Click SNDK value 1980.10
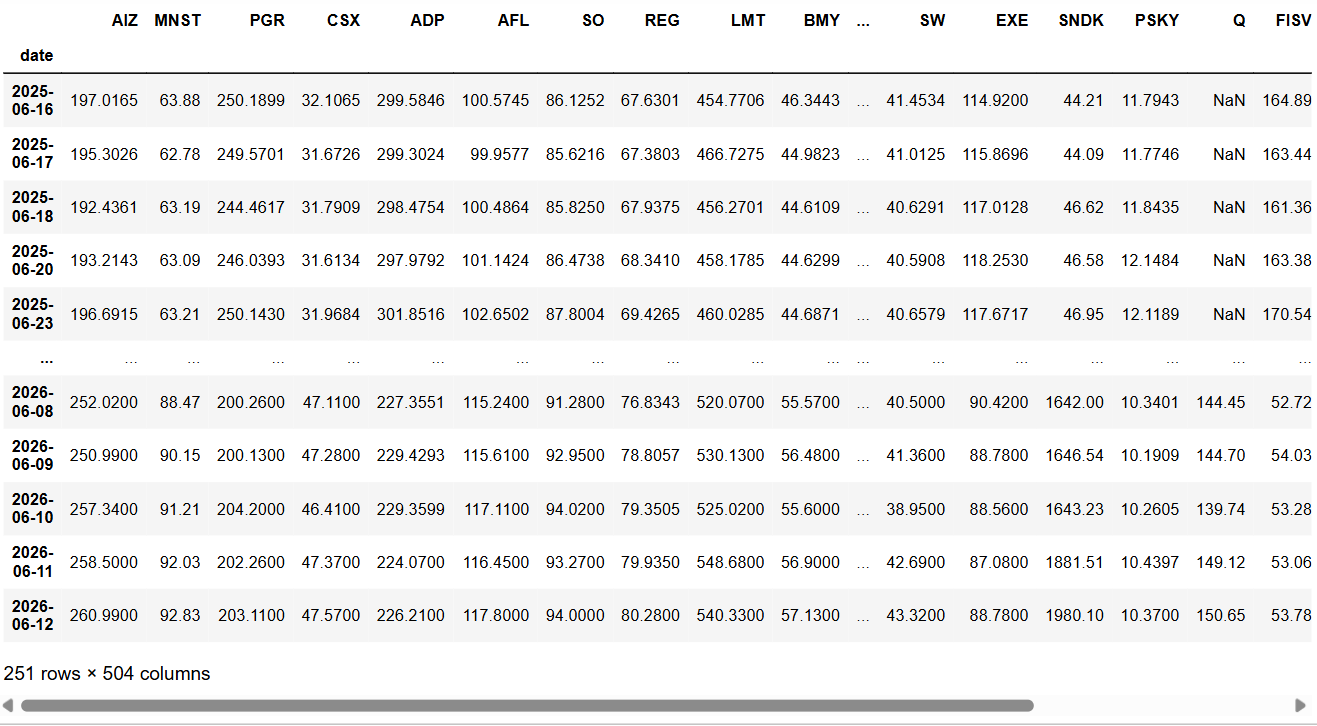 (1075, 615)
